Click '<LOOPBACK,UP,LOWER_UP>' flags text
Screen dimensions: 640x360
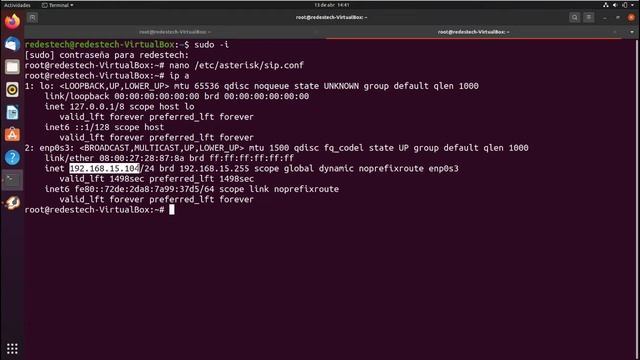pyautogui.click(x=114, y=86)
